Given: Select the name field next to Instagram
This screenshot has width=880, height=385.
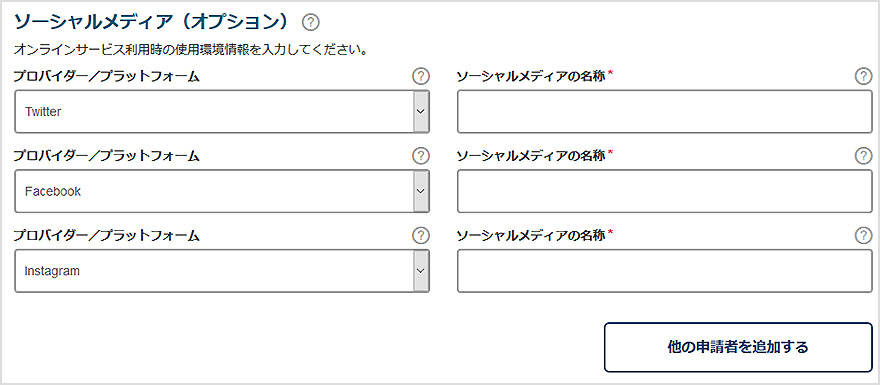Looking at the screenshot, I should 664,271.
